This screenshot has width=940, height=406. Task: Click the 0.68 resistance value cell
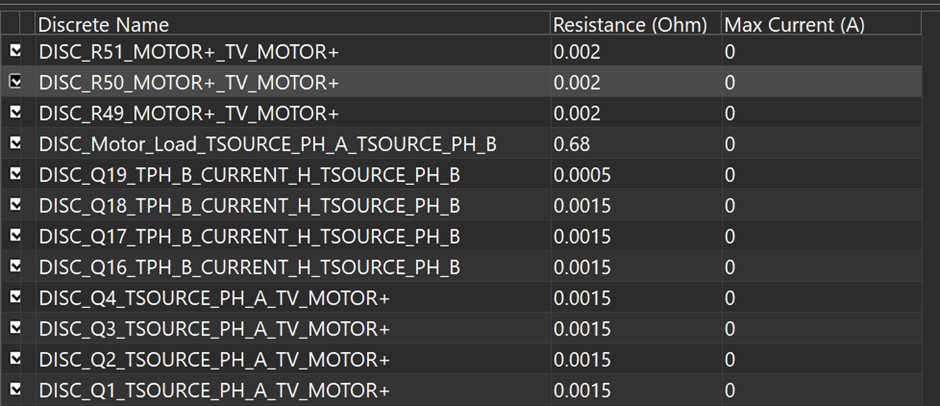pos(570,144)
